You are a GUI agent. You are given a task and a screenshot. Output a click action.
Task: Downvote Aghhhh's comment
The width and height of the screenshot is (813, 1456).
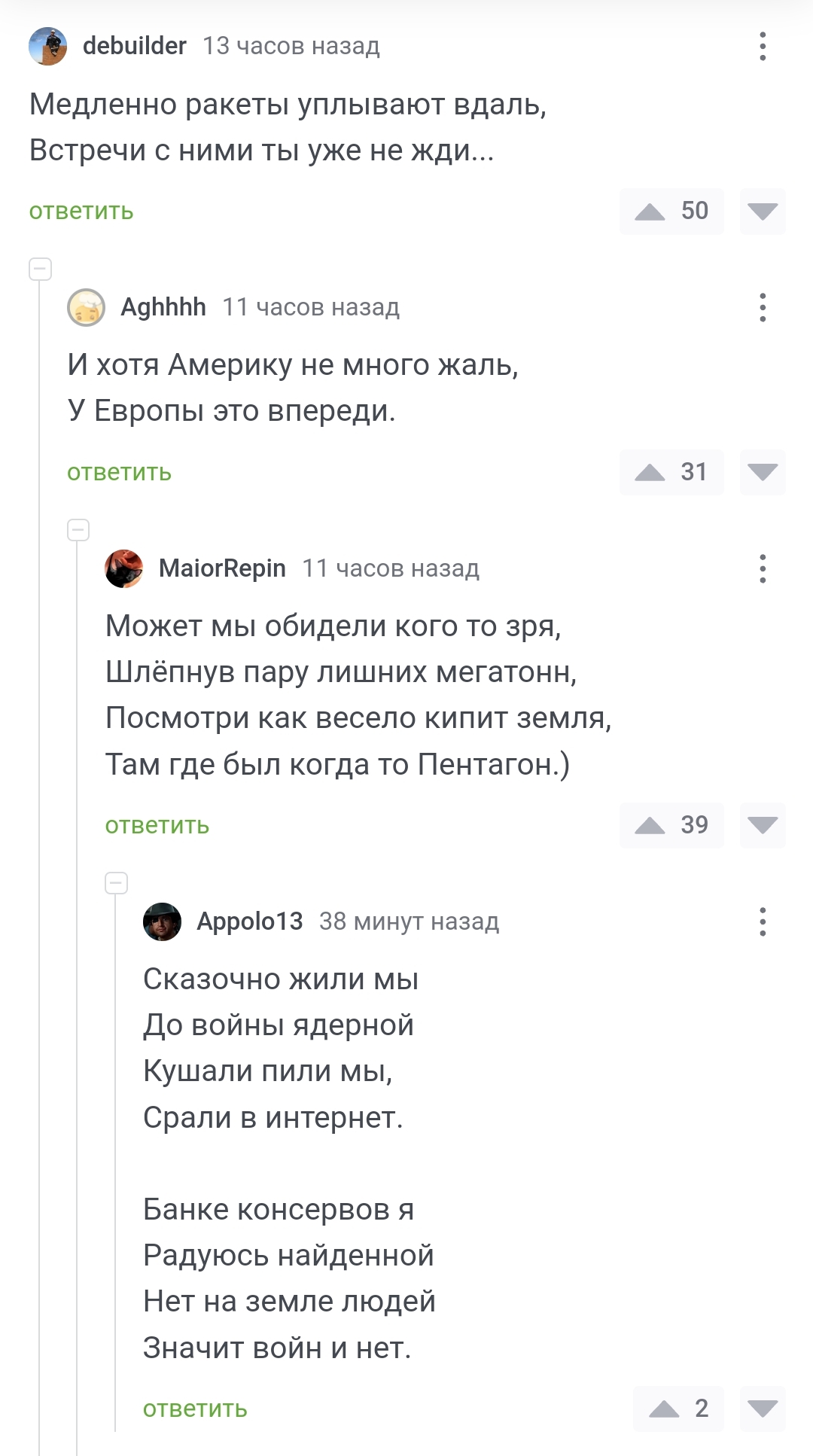pos(762,473)
